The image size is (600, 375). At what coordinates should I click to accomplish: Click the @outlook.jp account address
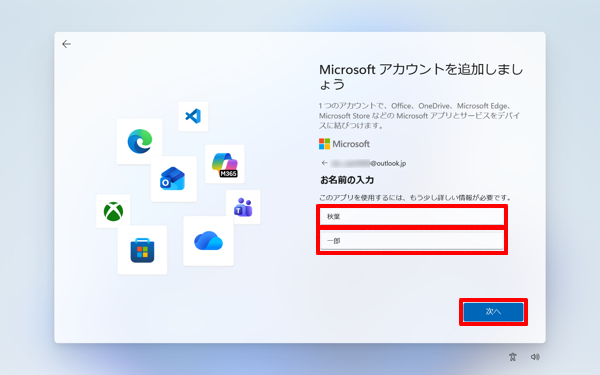(368, 163)
